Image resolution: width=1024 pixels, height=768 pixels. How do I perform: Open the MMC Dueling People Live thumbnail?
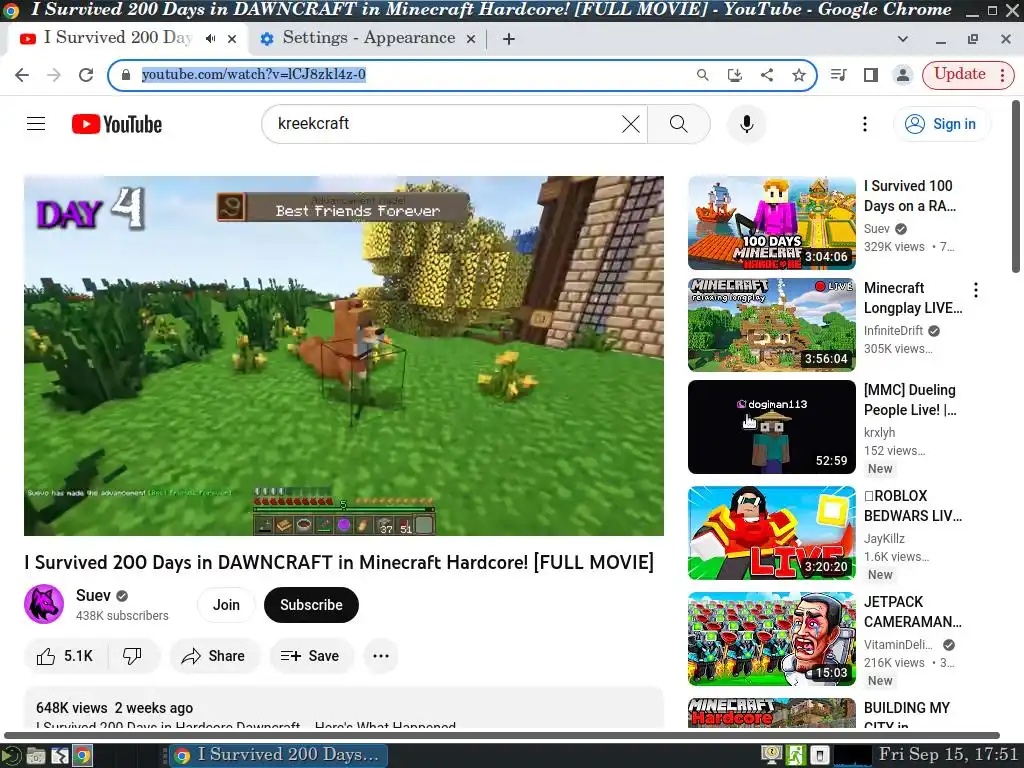(x=771, y=426)
